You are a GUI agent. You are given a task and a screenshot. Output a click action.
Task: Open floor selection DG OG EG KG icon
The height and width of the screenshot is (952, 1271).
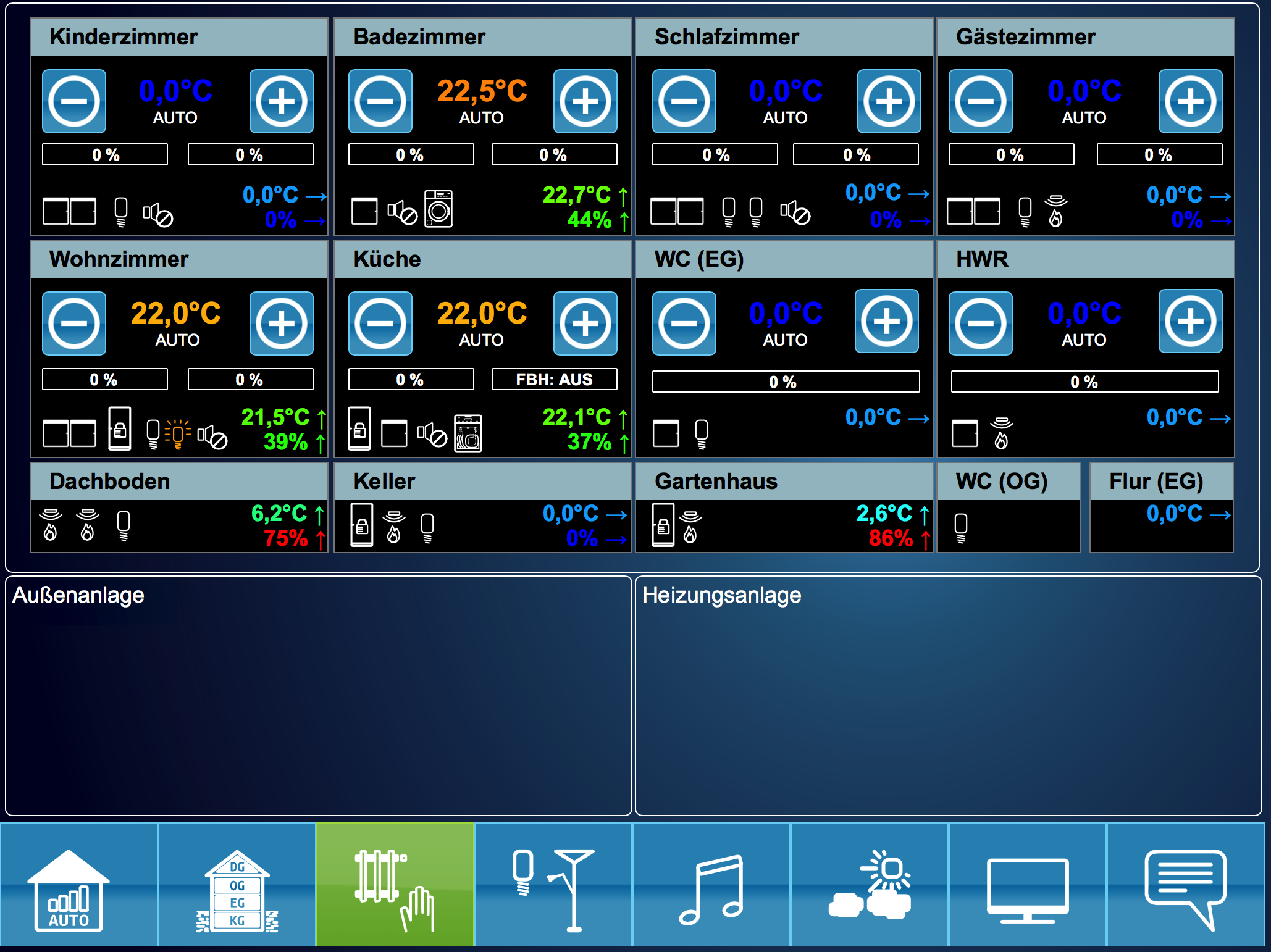coord(237,884)
